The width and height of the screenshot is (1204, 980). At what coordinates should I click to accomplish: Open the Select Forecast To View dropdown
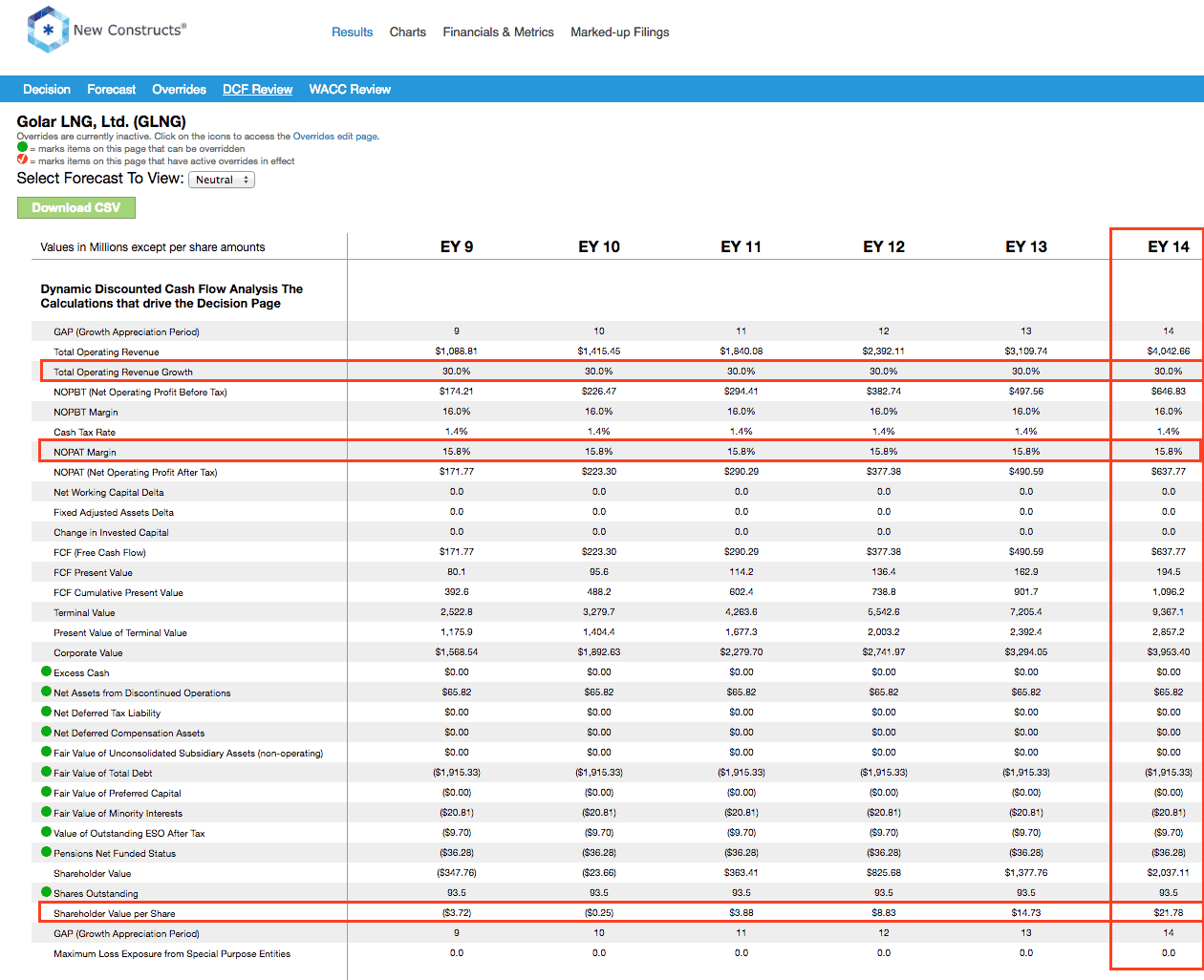tap(222, 180)
